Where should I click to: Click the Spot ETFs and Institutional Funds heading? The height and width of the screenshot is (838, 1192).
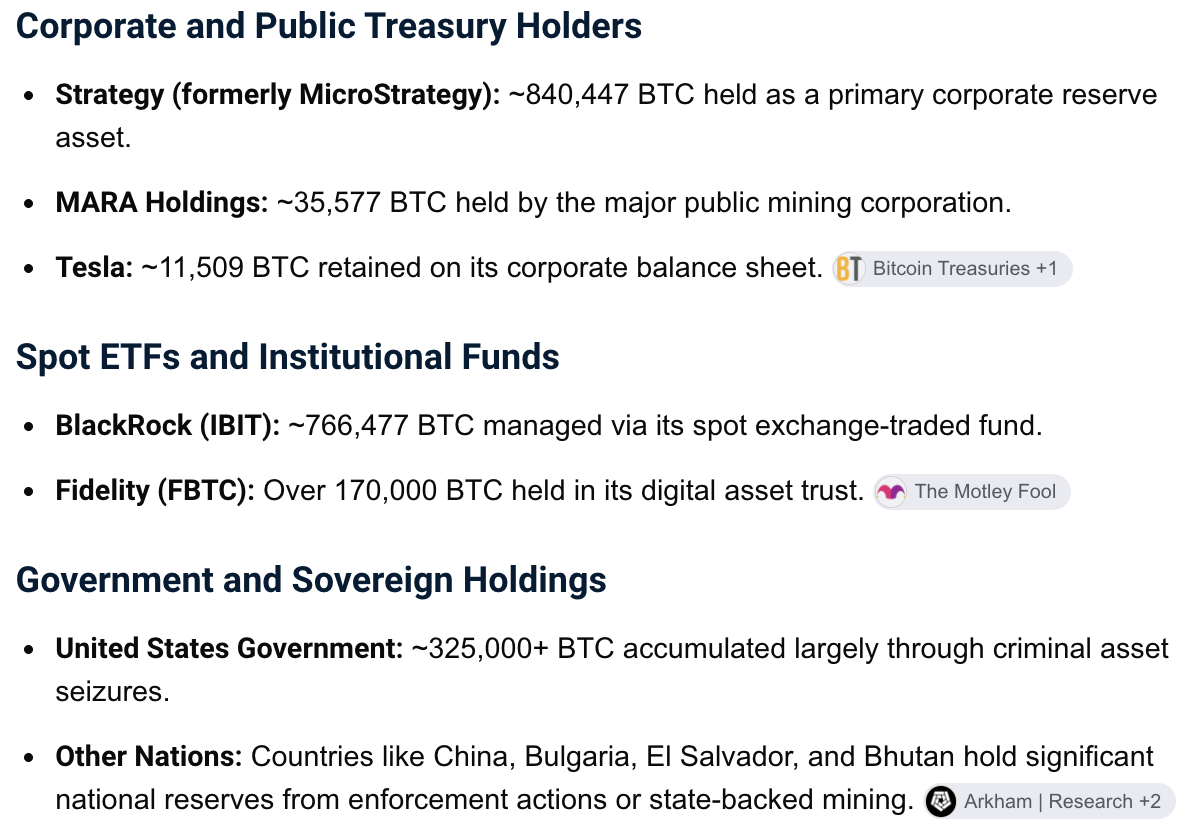click(287, 357)
